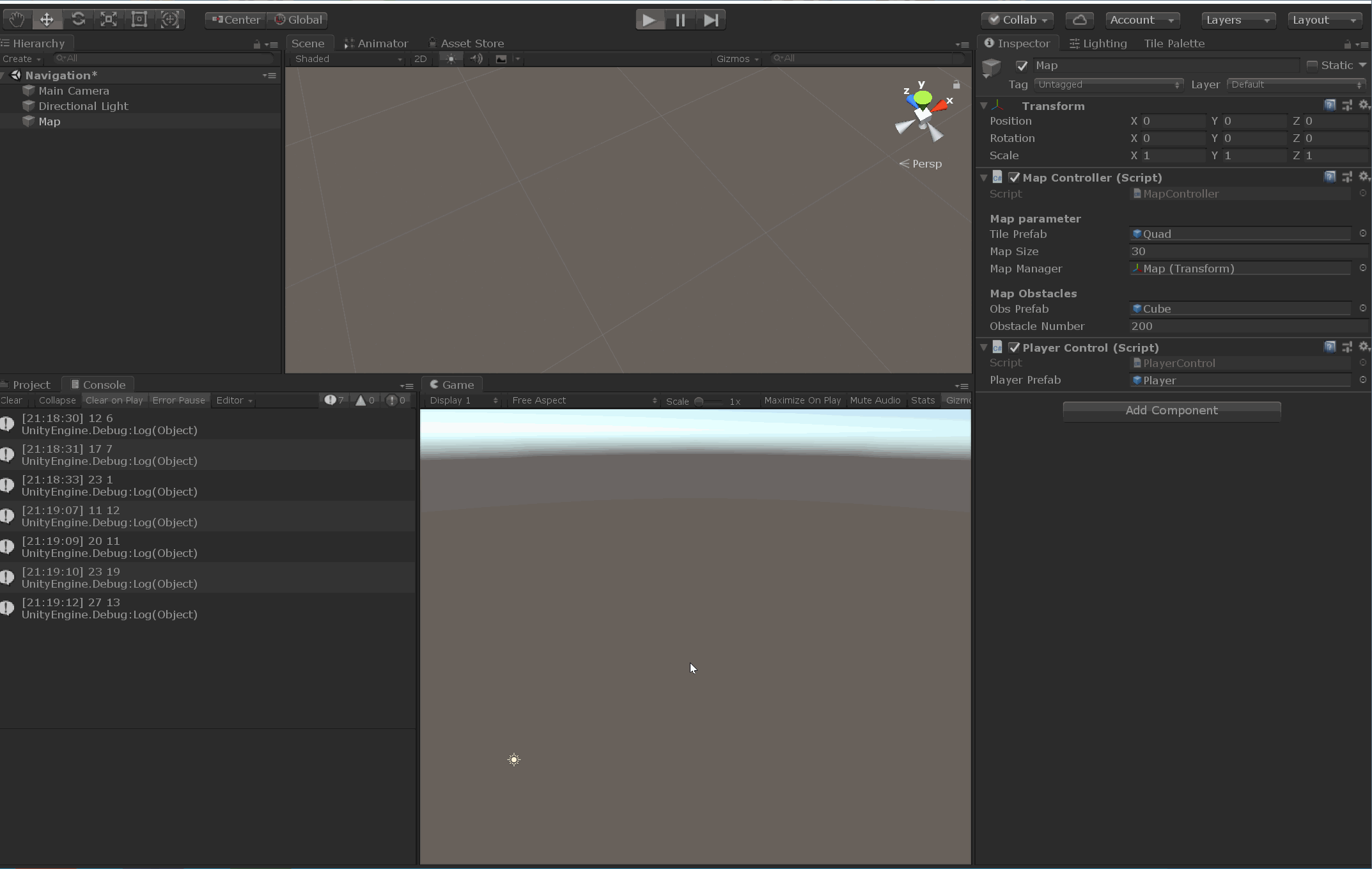This screenshot has width=1372, height=869.
Task: Toggle scene audio speaker icon
Action: [476, 59]
